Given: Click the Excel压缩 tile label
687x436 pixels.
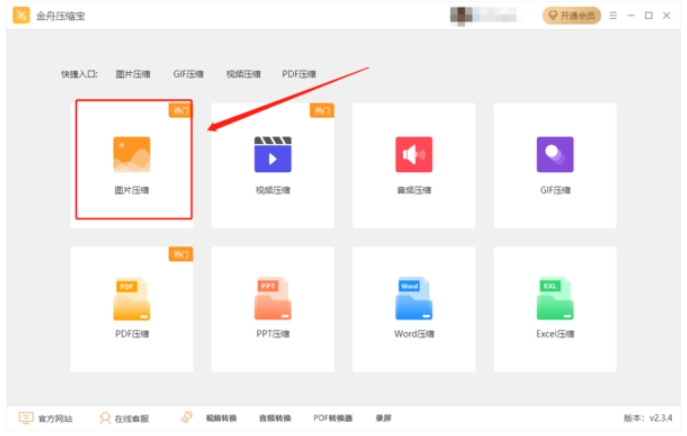Looking at the screenshot, I should pyautogui.click(x=555, y=334).
